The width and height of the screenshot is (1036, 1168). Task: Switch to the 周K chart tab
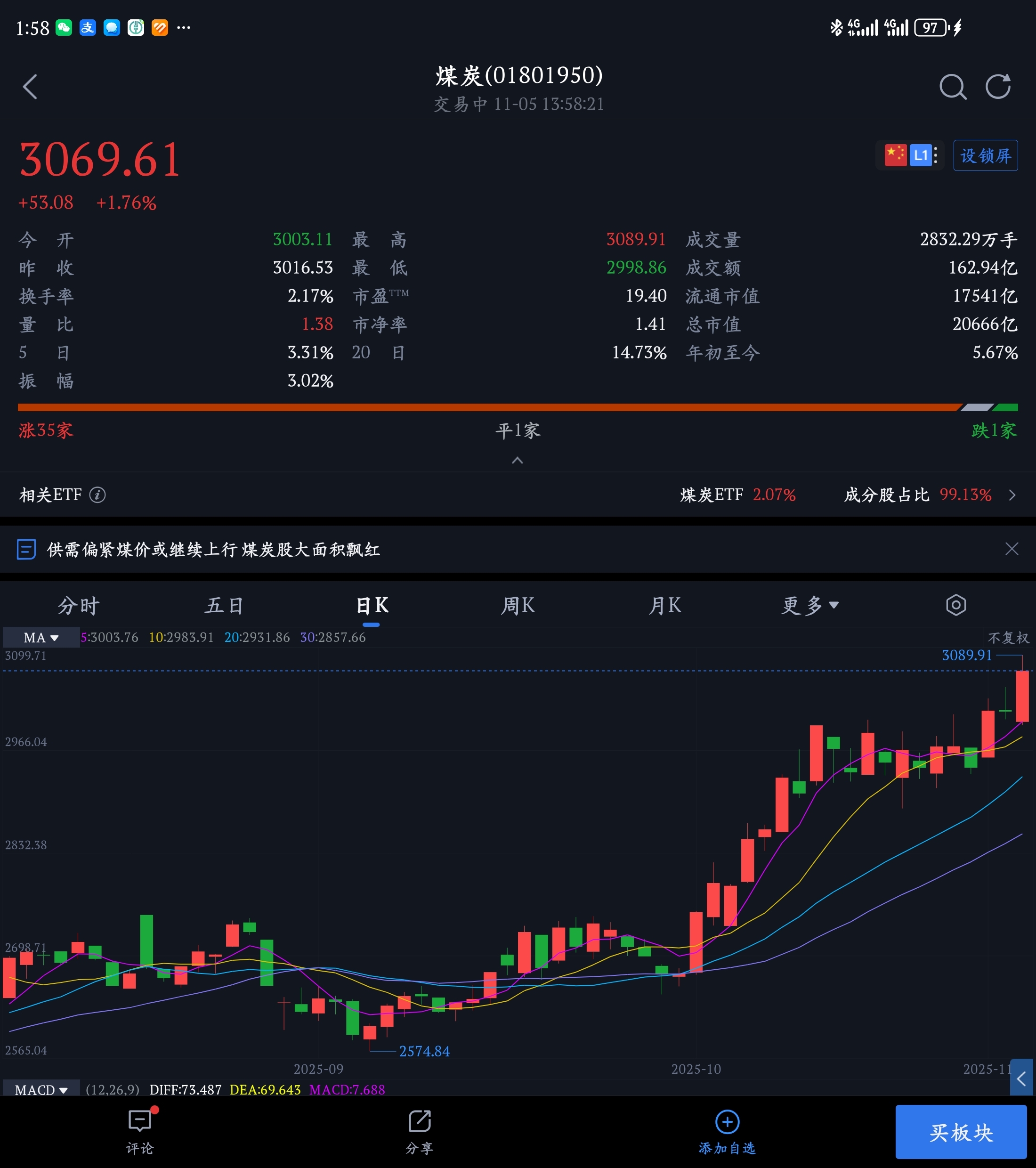coord(517,605)
